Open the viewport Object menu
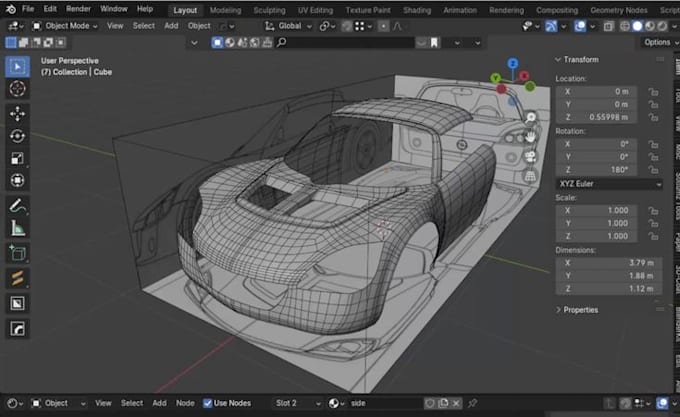Screen dimensions: 680x417 (x=199, y=26)
